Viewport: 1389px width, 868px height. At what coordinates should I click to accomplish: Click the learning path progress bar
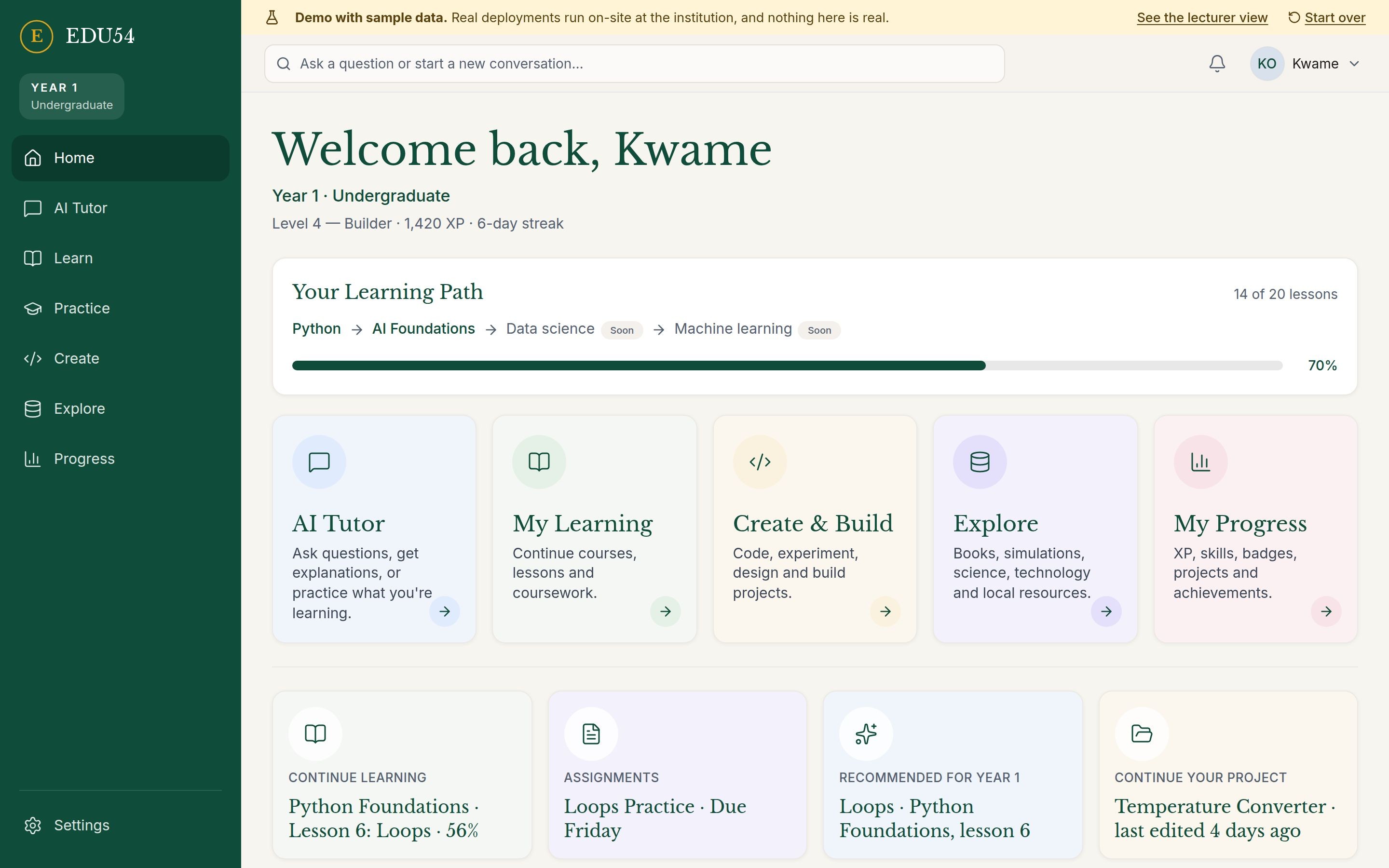coord(787,366)
